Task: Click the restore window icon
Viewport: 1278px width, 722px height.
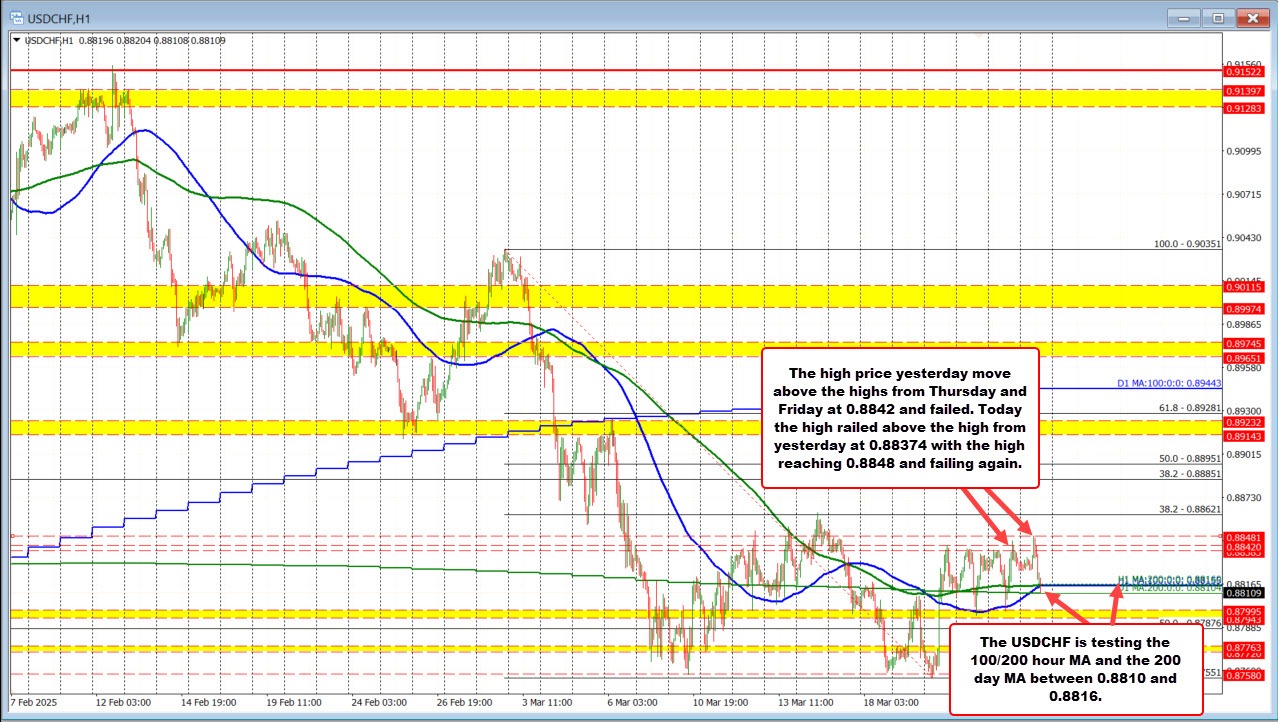Action: pyautogui.click(x=1218, y=17)
